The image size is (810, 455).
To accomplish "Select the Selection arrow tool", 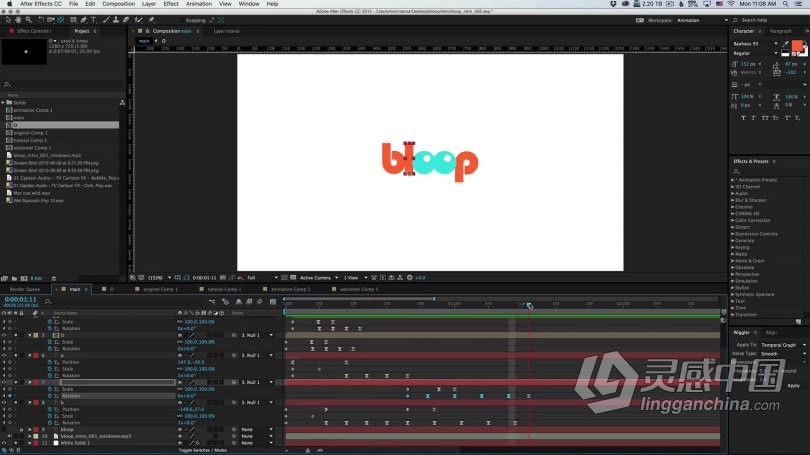I will pos(8,20).
